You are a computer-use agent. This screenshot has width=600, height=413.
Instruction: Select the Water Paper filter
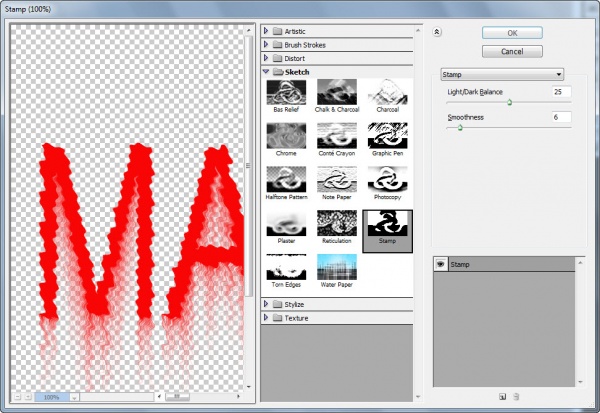click(337, 267)
